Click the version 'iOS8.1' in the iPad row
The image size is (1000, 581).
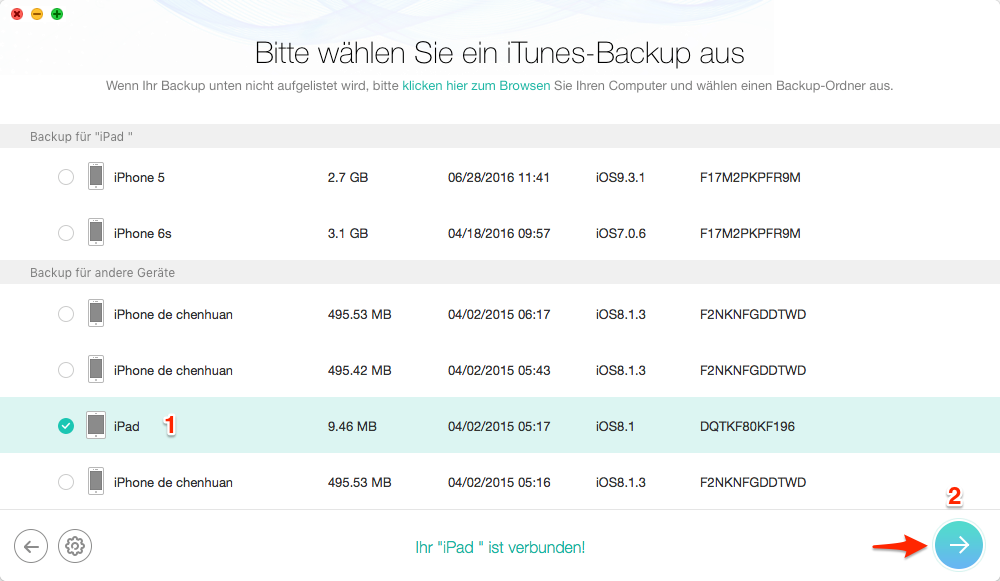click(x=615, y=426)
